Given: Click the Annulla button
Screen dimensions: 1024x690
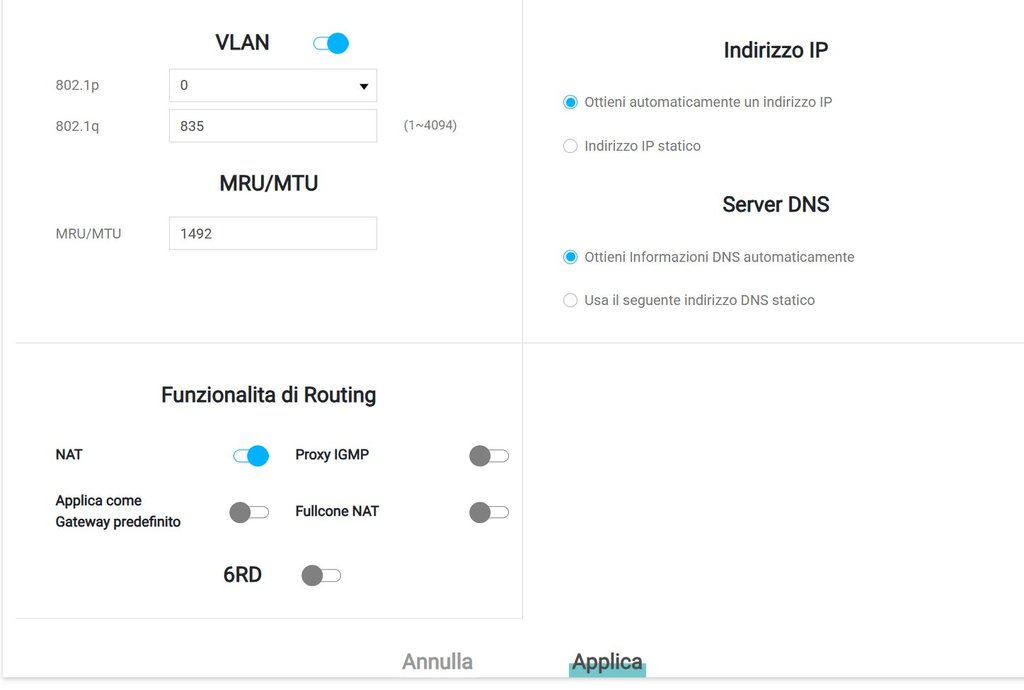Looking at the screenshot, I should point(437,662).
